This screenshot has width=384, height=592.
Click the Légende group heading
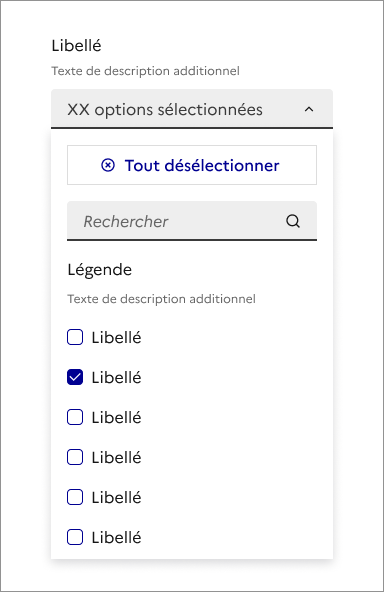[100, 270]
